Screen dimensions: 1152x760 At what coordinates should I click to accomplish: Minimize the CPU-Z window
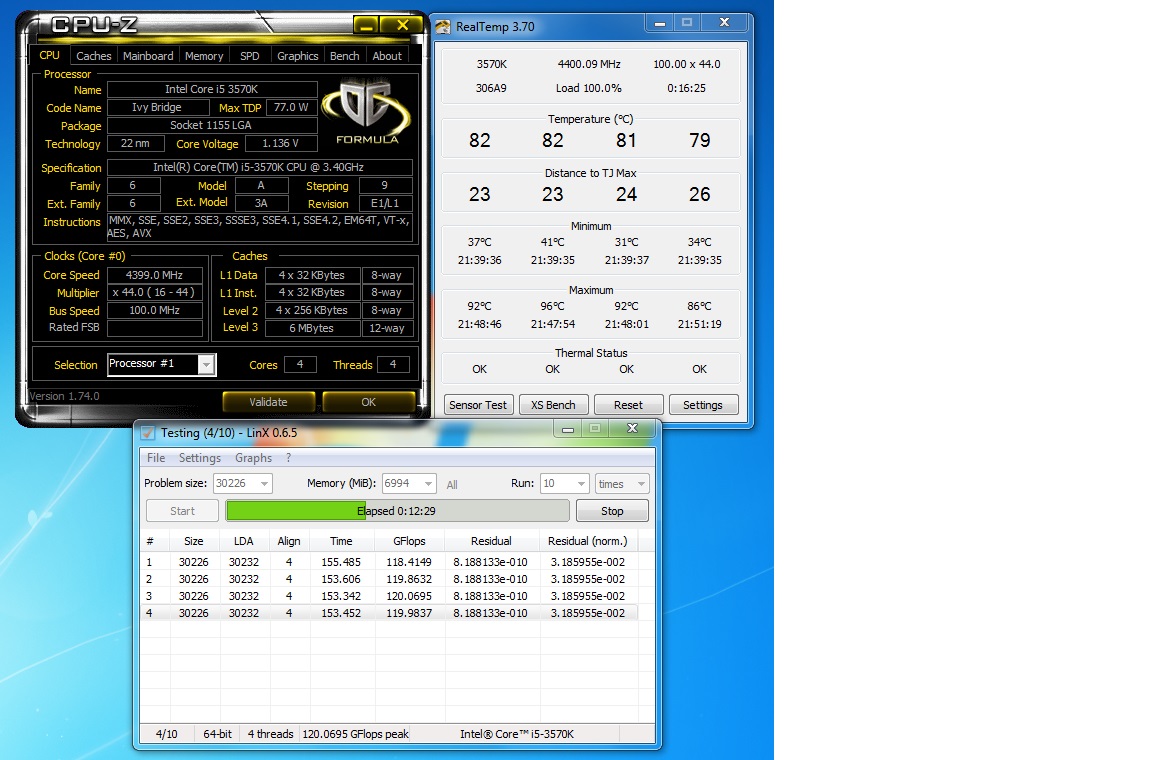[x=367, y=26]
